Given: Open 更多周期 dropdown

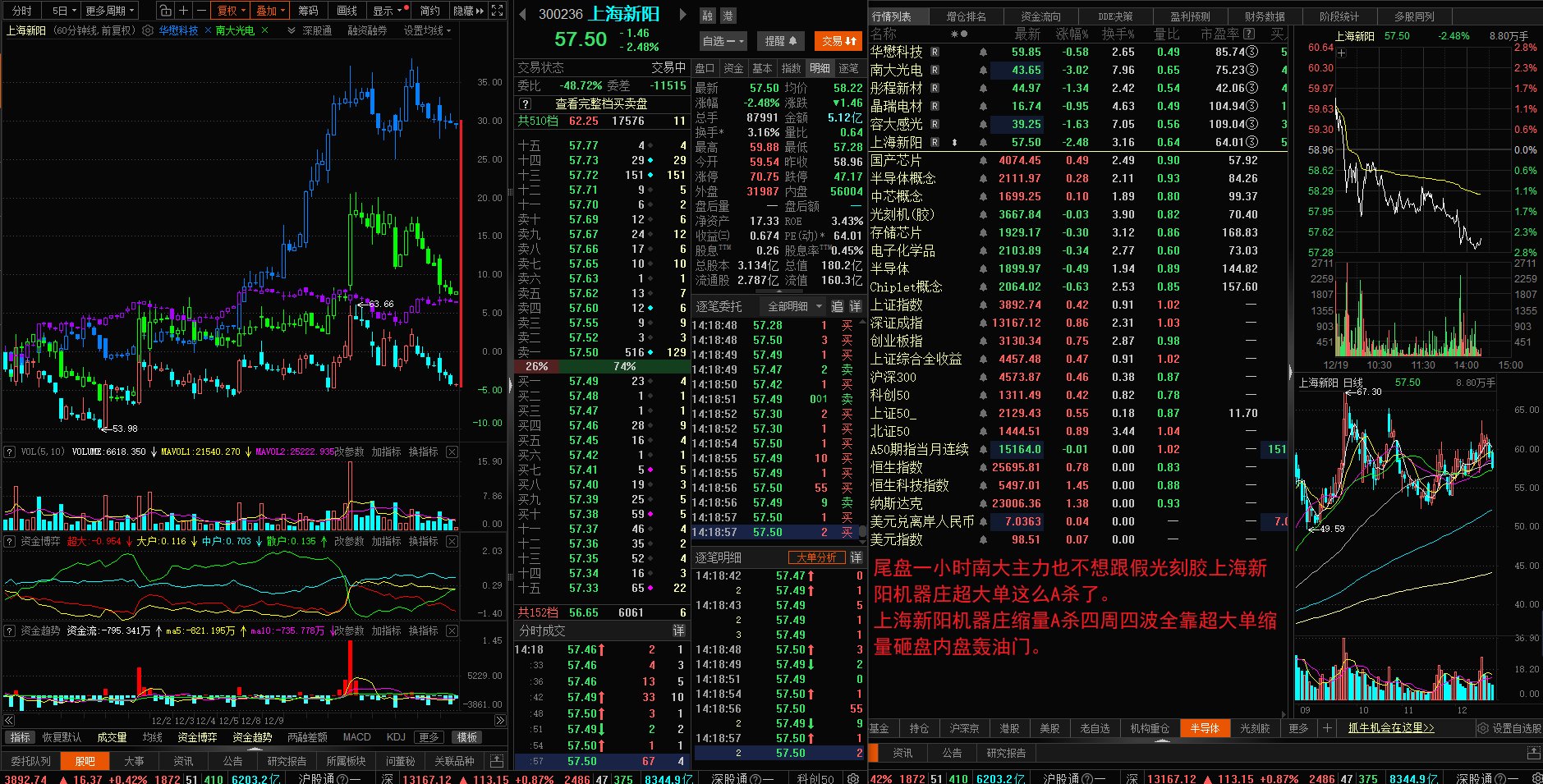Looking at the screenshot, I should 109,11.
